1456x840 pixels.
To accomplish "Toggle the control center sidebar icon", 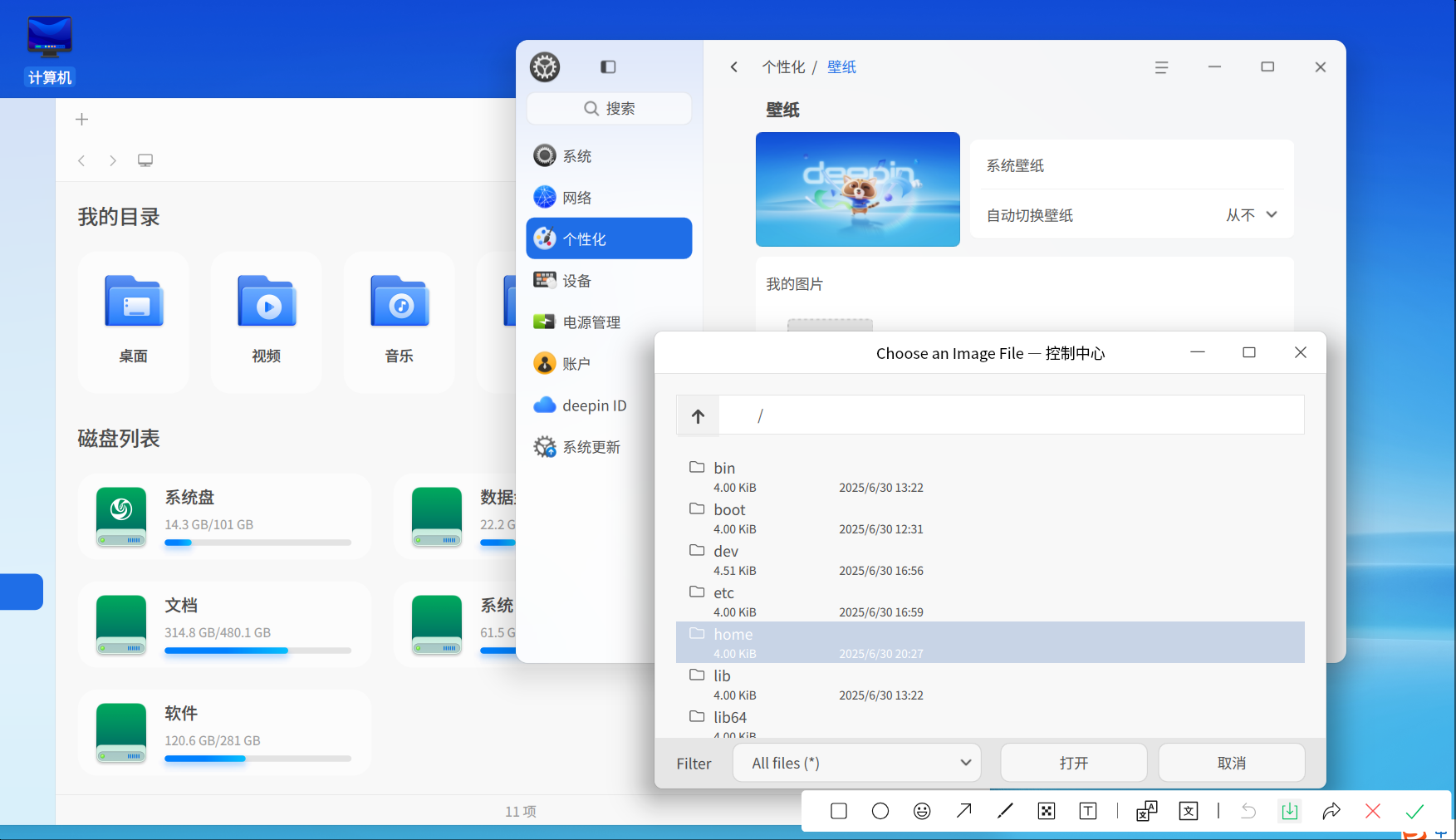I will click(x=608, y=66).
